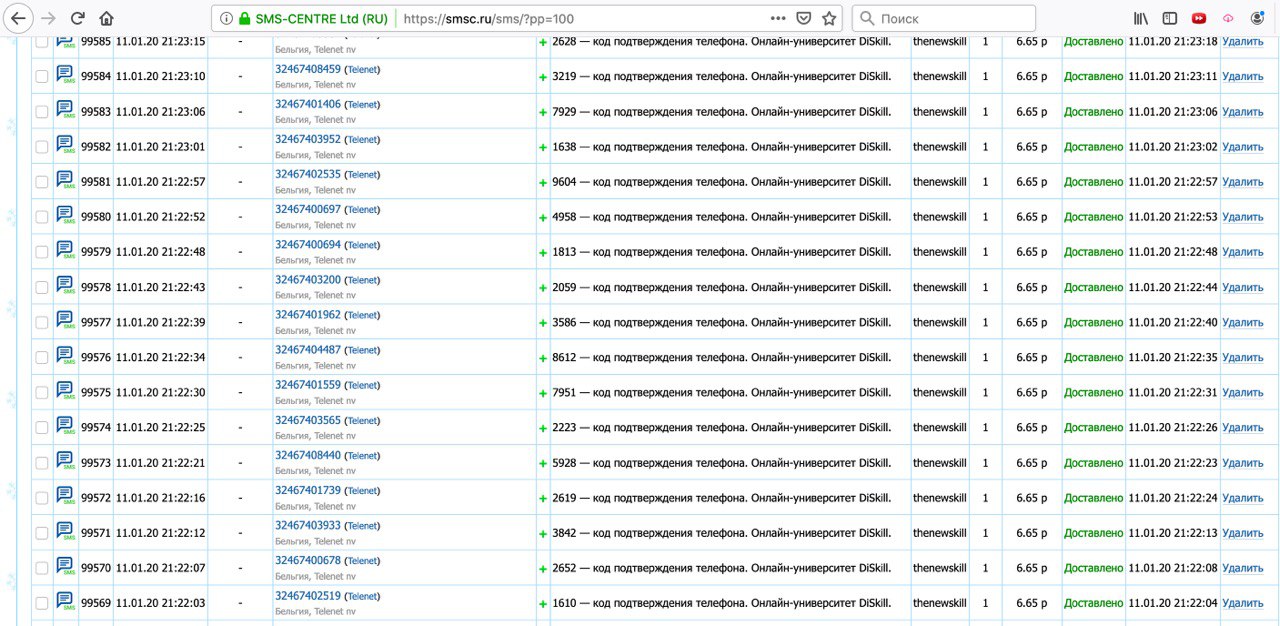Bookmark this page with the star

click(829, 18)
